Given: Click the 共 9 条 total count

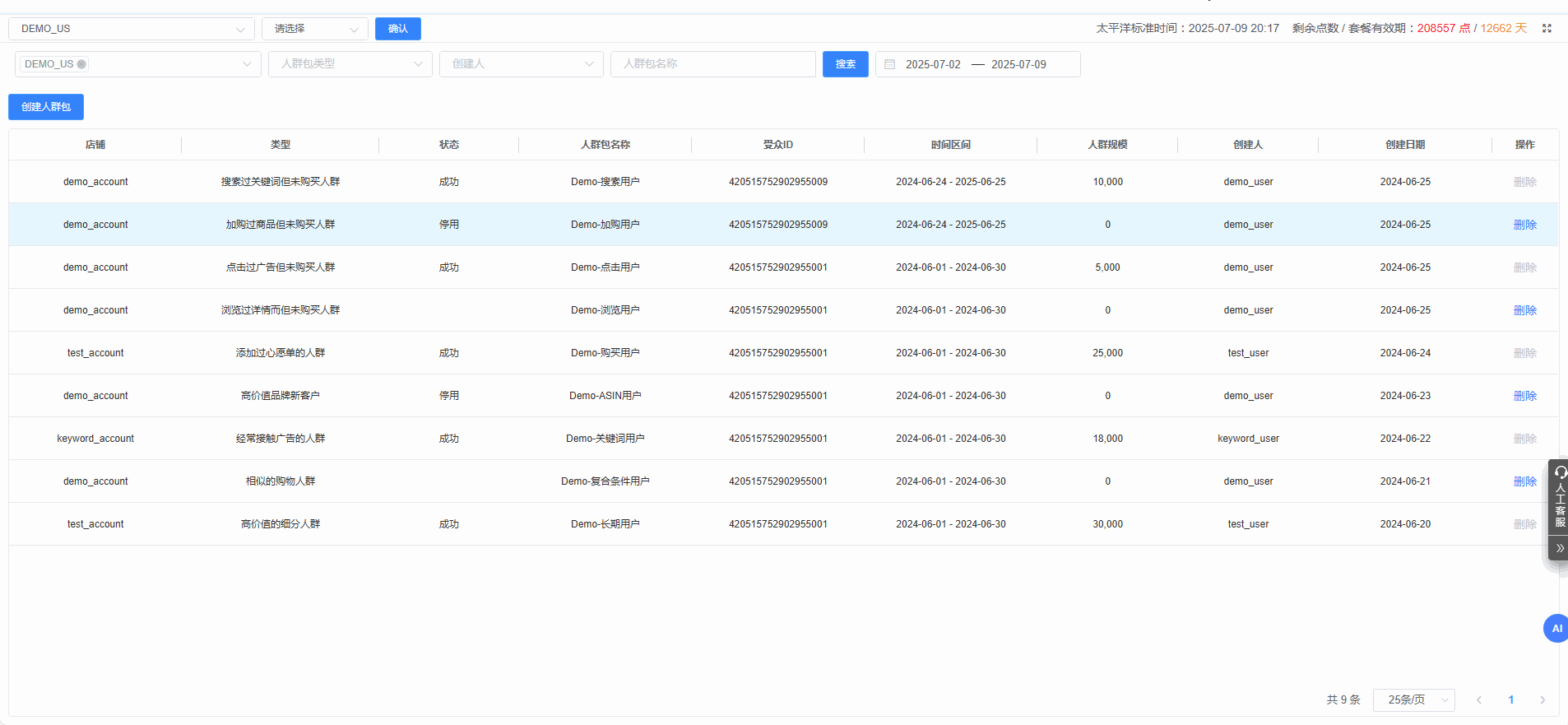Looking at the screenshot, I should click(x=1343, y=700).
